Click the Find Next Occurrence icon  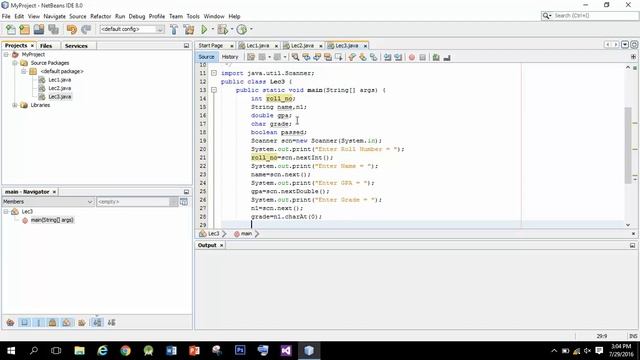317,57
